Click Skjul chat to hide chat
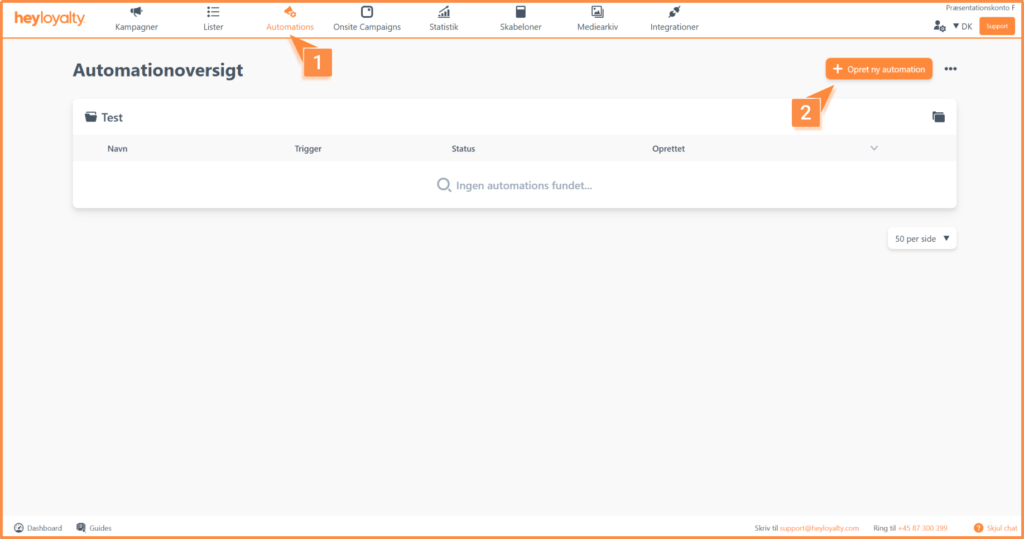The width and height of the screenshot is (1024, 539). (x=993, y=528)
